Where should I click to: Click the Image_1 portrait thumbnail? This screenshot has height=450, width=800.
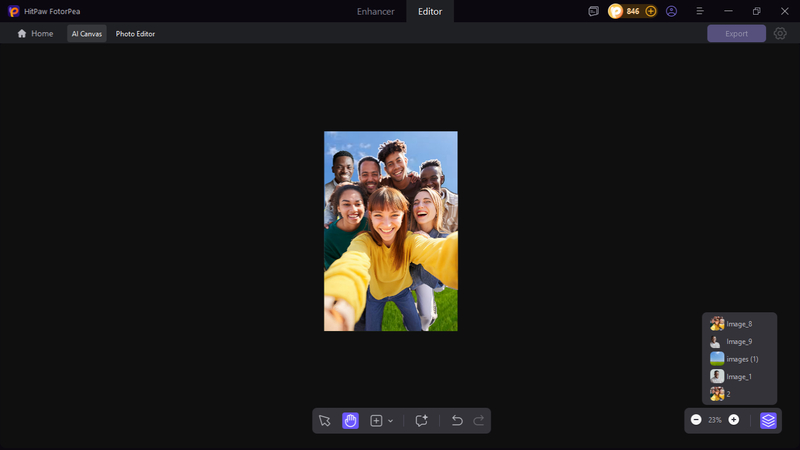[717, 377]
